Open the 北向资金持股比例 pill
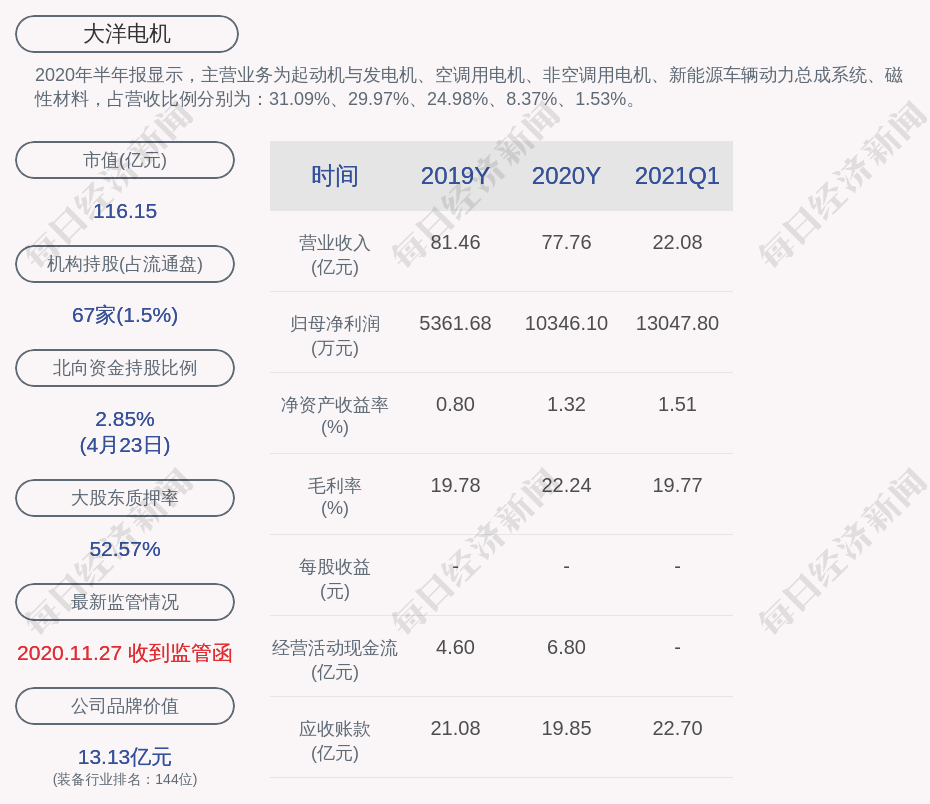Screen dimensions: 930x804 point(125,368)
